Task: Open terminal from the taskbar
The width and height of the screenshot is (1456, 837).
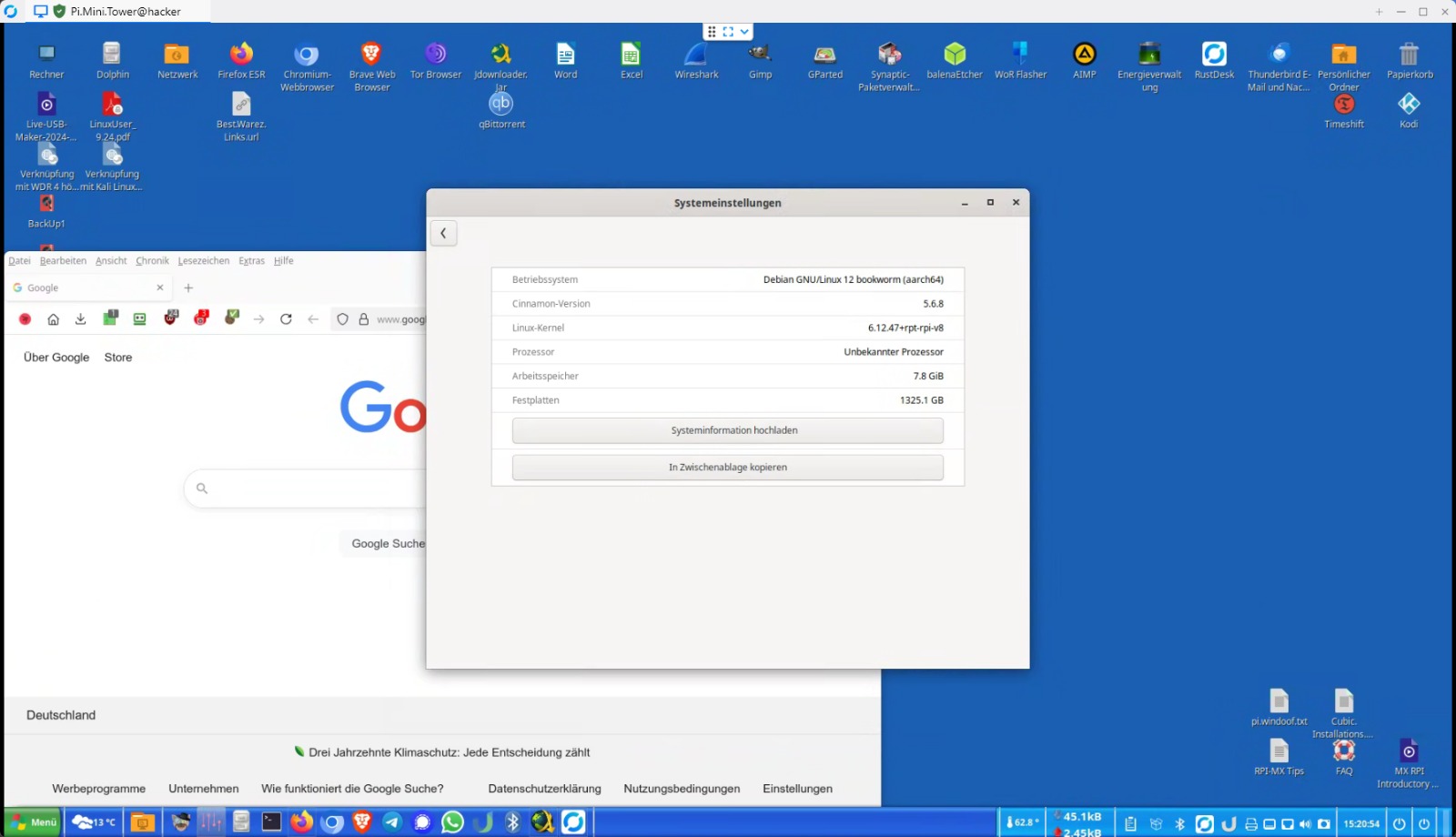Action: point(271,822)
